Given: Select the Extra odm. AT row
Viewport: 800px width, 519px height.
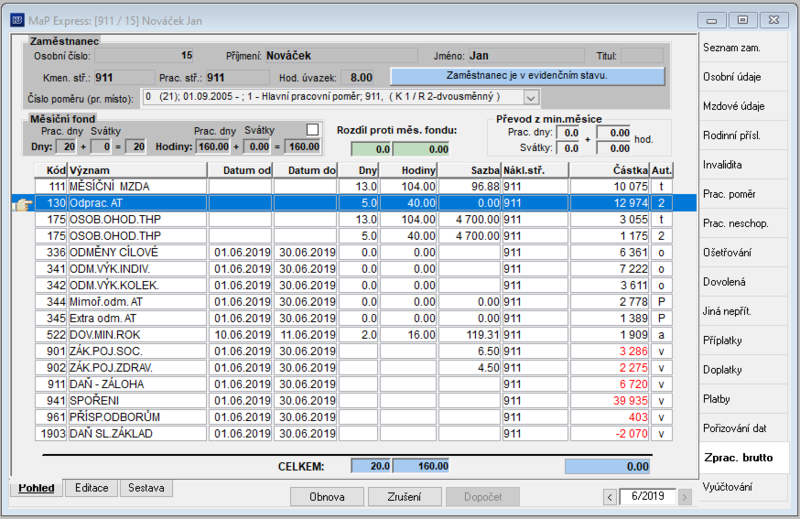Looking at the screenshot, I should click(x=353, y=318).
